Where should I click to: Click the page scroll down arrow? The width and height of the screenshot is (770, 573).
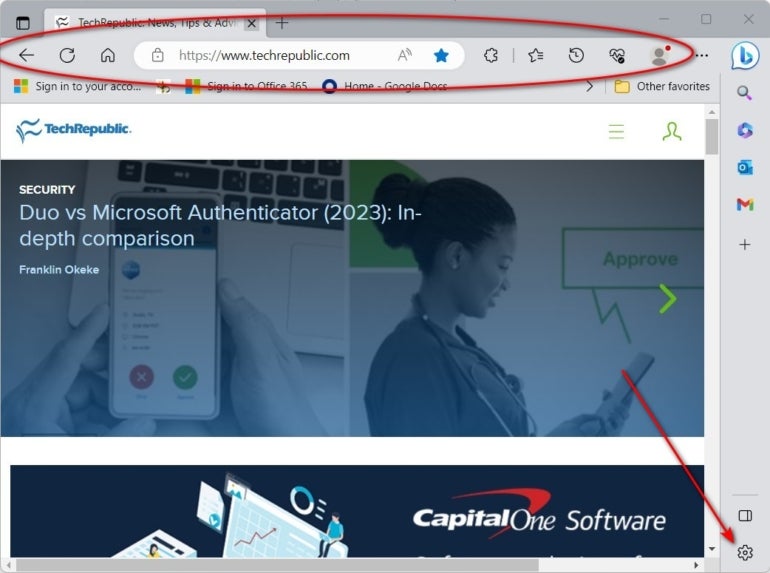point(712,549)
